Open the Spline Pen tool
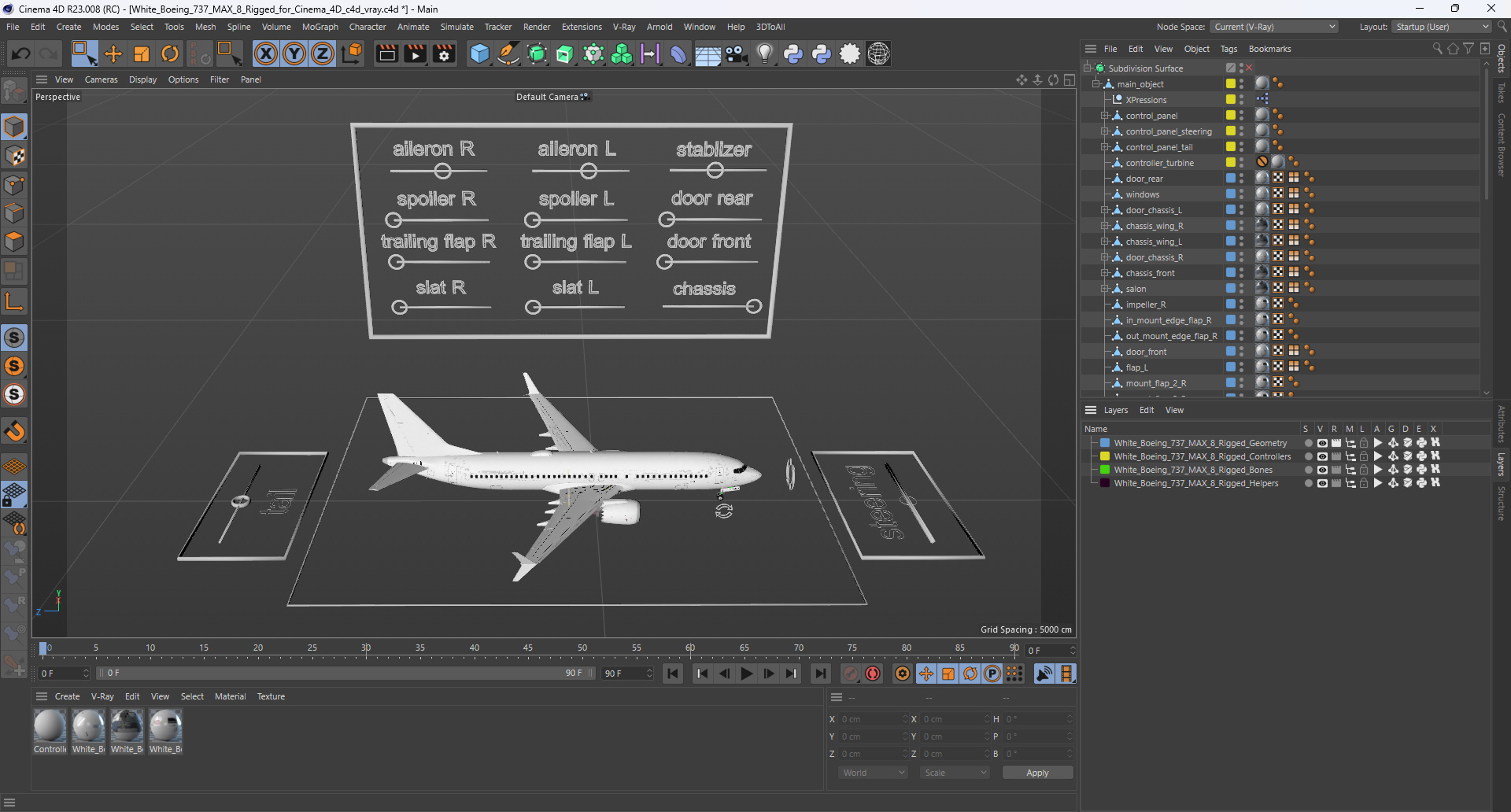The height and width of the screenshot is (812, 1511). pos(508,54)
